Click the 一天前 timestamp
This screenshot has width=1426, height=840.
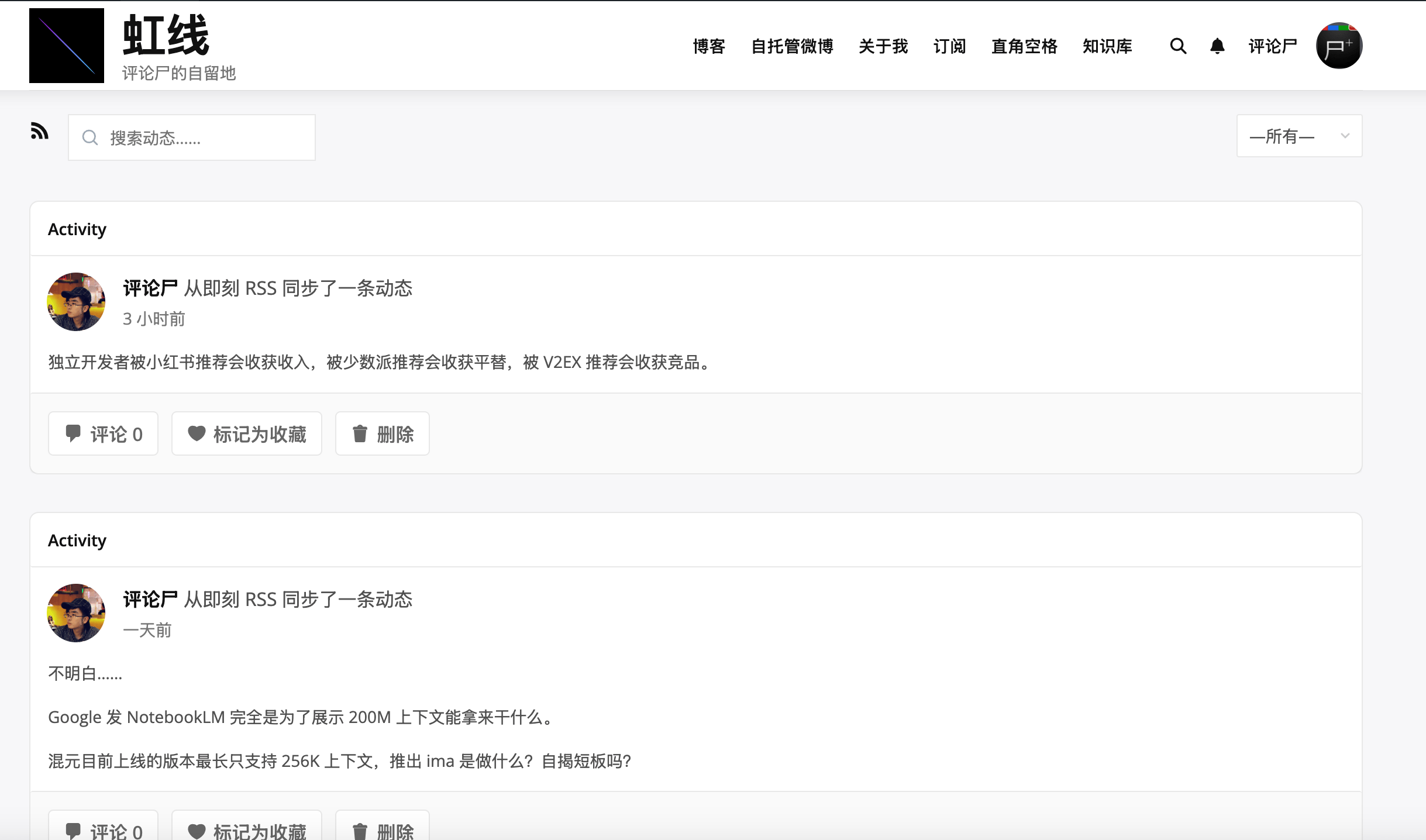coord(147,630)
